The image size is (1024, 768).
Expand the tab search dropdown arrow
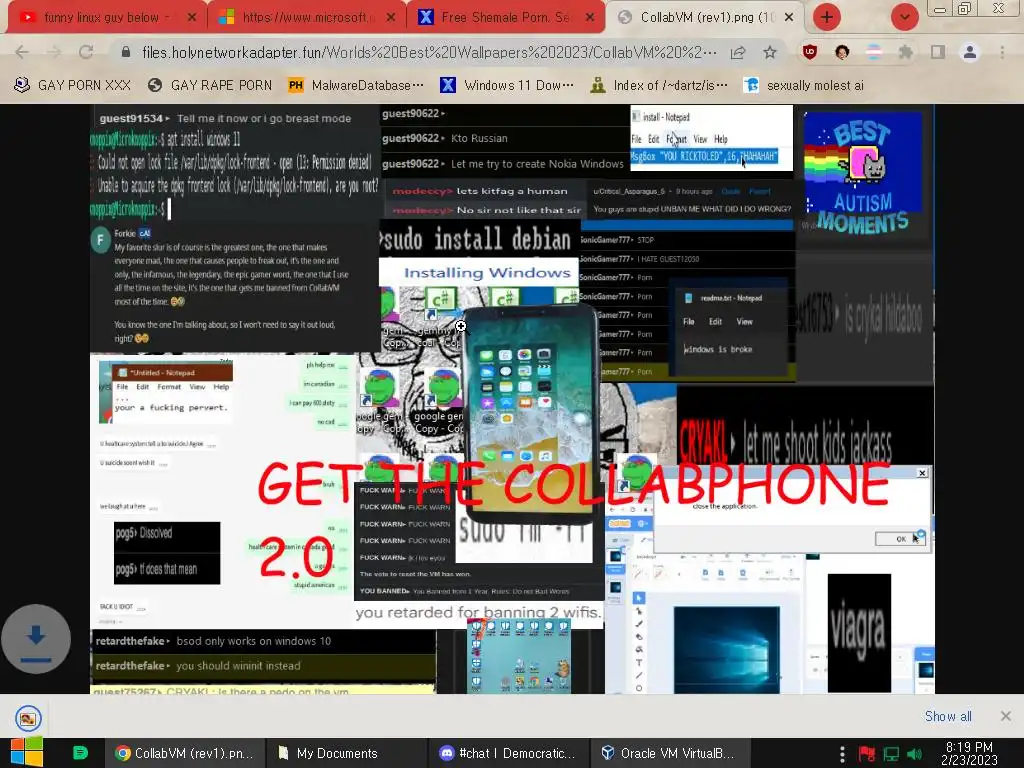(x=904, y=18)
